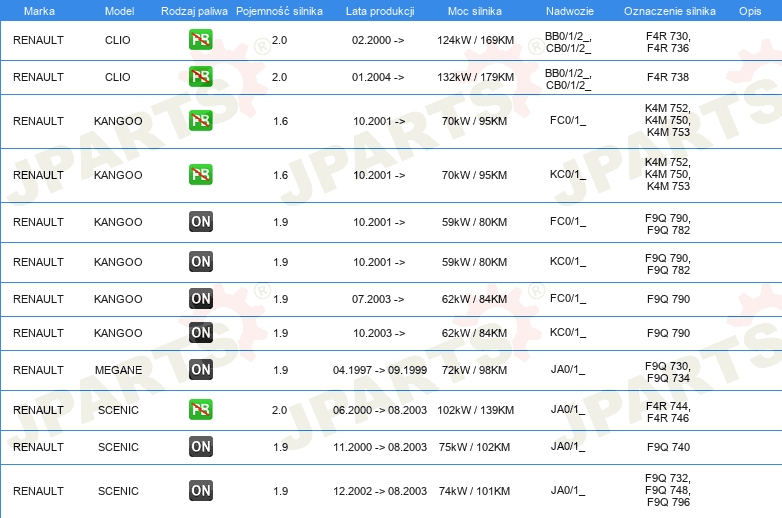The height and width of the screenshot is (518, 782).
Task: Click the '01.2004 ->' production date
Action: click(x=378, y=77)
